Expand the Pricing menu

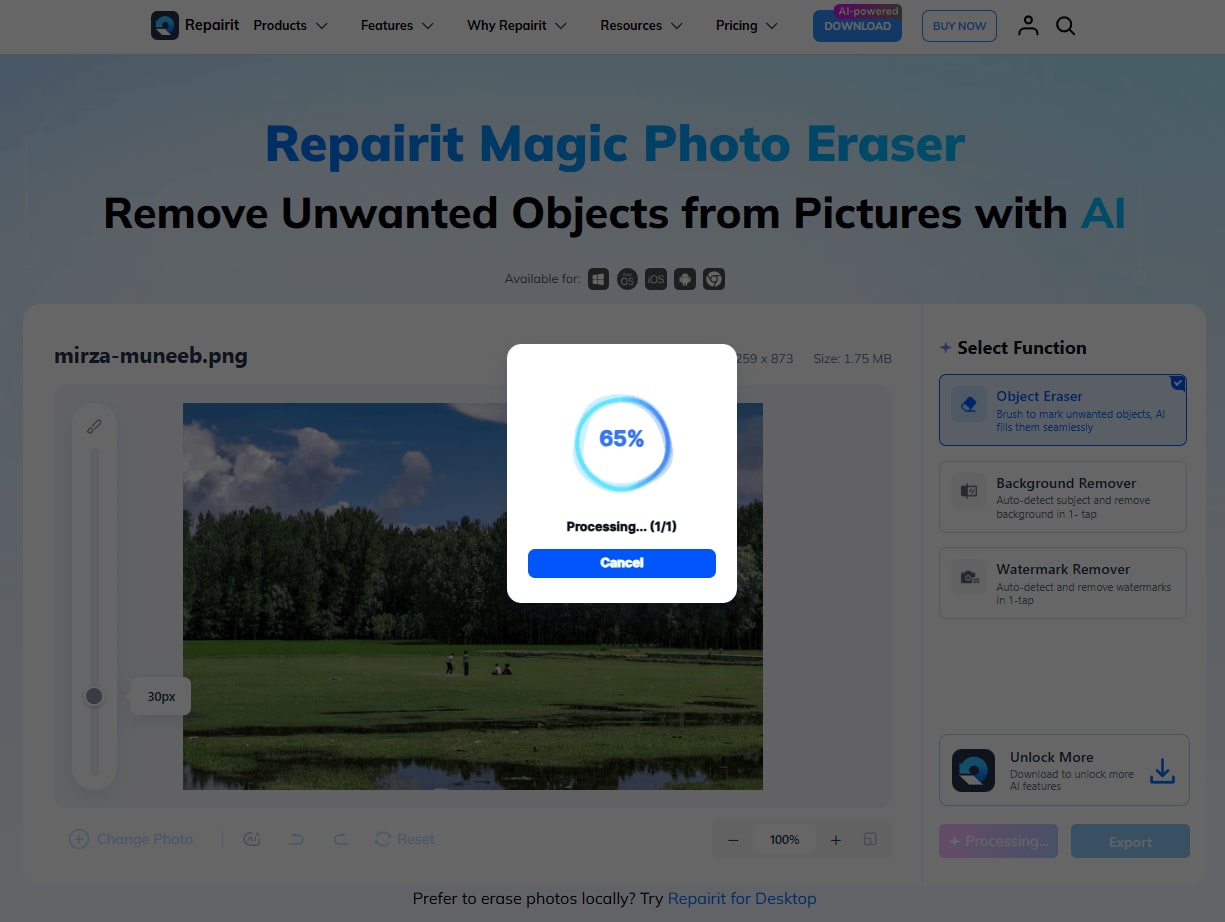[x=747, y=26]
